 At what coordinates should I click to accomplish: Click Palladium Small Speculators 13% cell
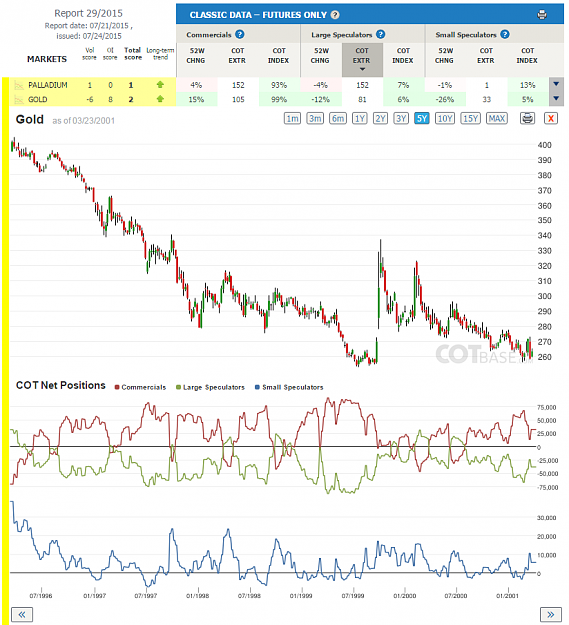[528, 85]
